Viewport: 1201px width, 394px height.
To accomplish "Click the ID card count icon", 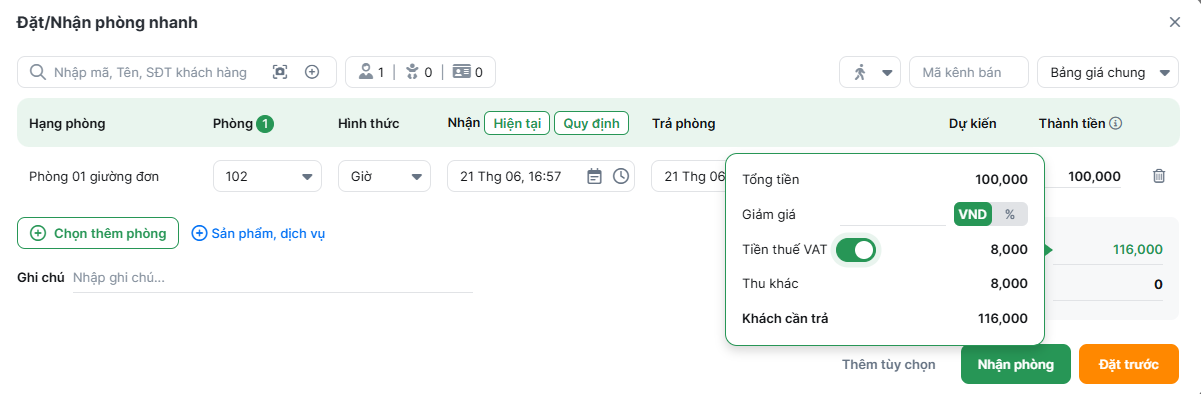I will [x=461, y=72].
